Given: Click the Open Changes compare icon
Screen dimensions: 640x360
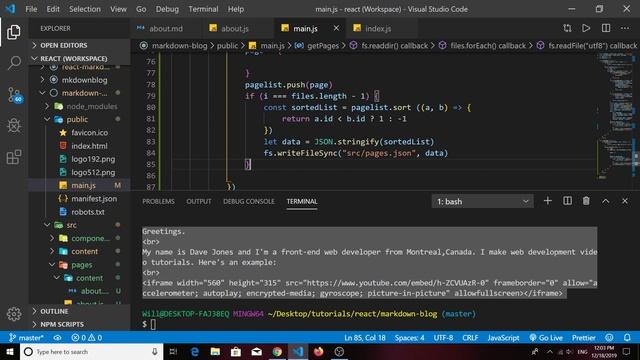Looking at the screenshot, I should pos(567,28).
